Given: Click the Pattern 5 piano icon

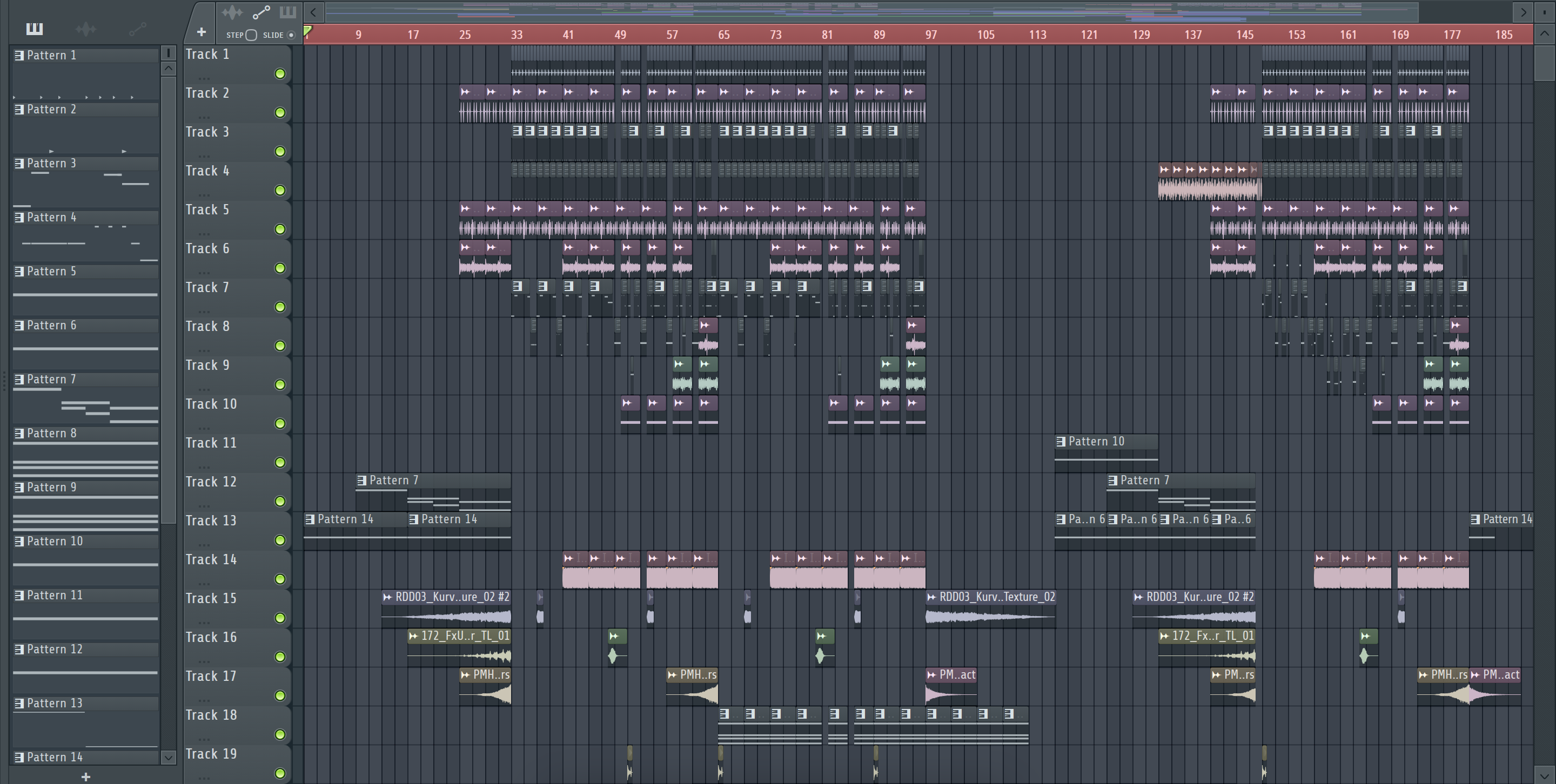Looking at the screenshot, I should [x=19, y=272].
